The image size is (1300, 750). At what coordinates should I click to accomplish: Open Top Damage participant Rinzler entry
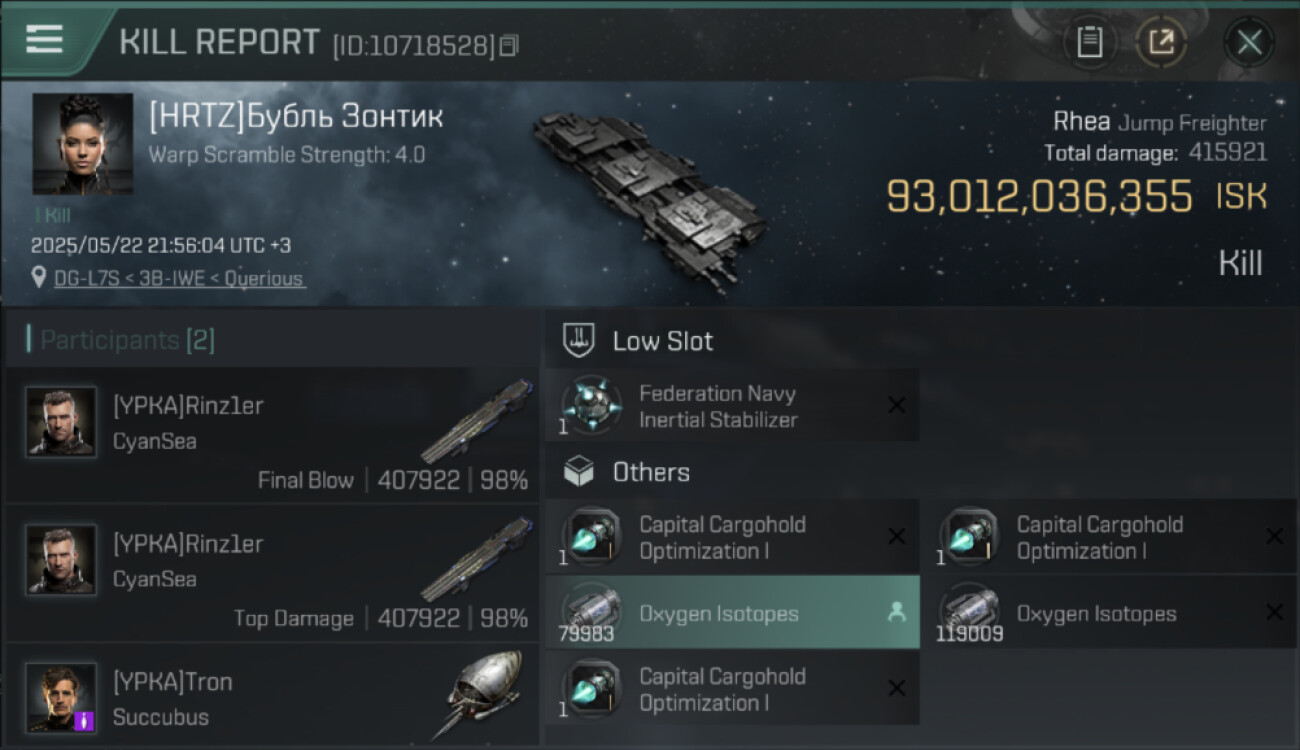[x=272, y=573]
